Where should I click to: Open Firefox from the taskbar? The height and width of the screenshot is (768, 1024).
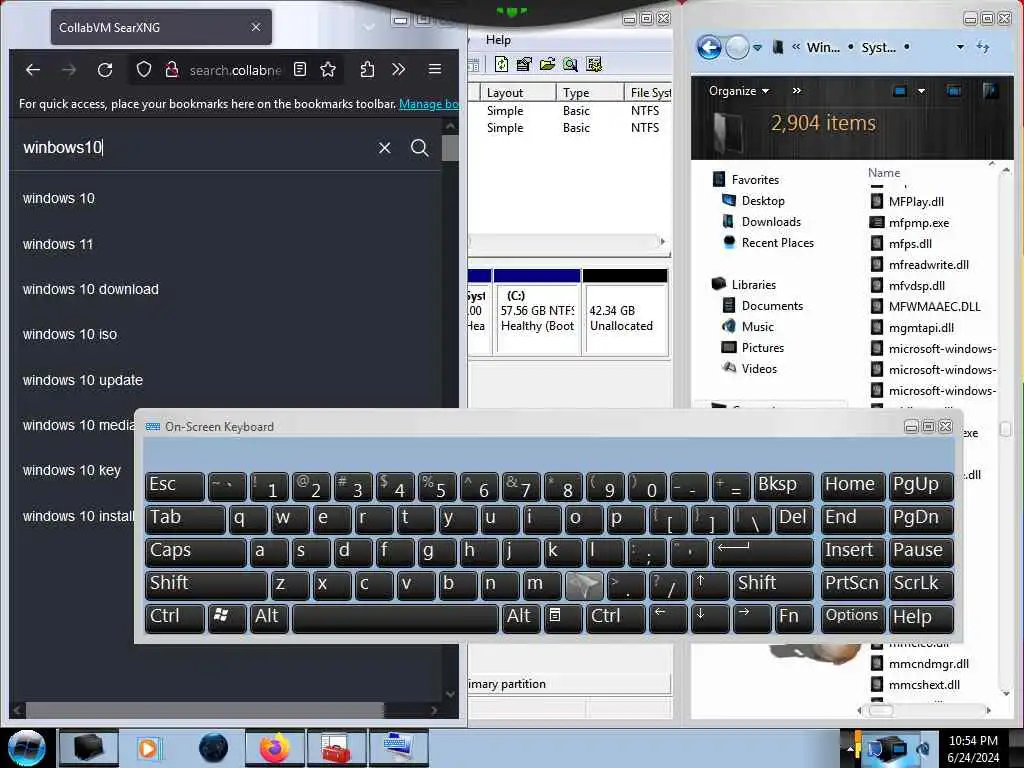(275, 748)
